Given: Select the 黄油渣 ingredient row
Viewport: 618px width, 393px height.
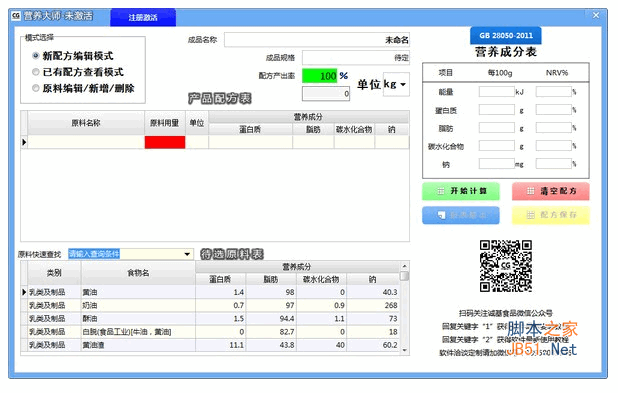Looking at the screenshot, I should point(210,345).
